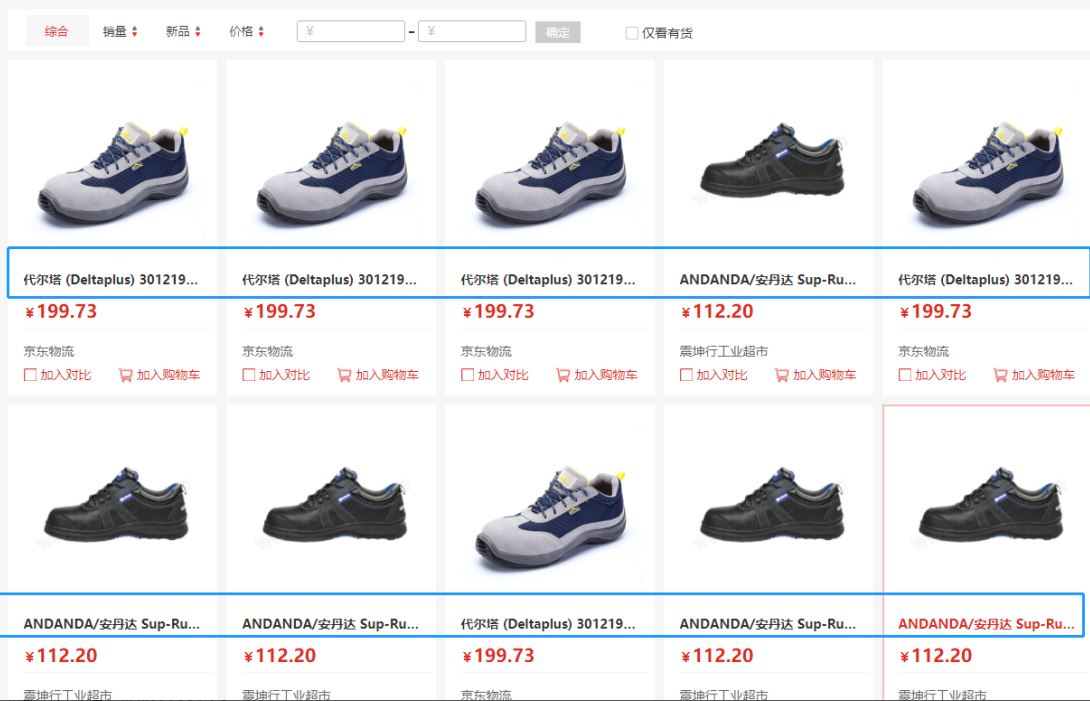Click cart icon on first-row ANDANDA product
Viewport: 1090px width, 701px height.
pyautogui.click(x=781, y=375)
